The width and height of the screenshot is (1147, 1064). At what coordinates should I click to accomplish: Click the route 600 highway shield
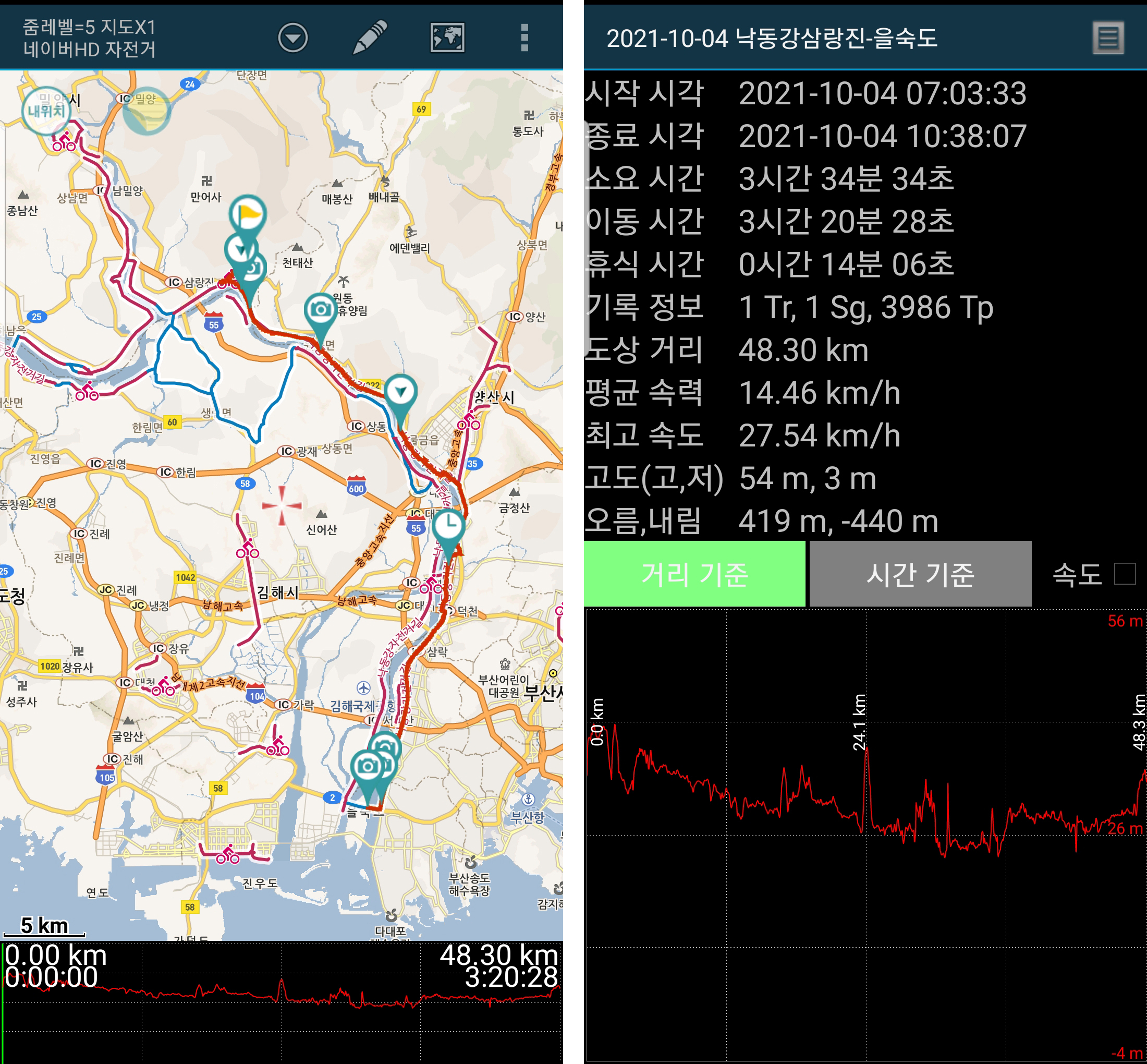coord(356,487)
